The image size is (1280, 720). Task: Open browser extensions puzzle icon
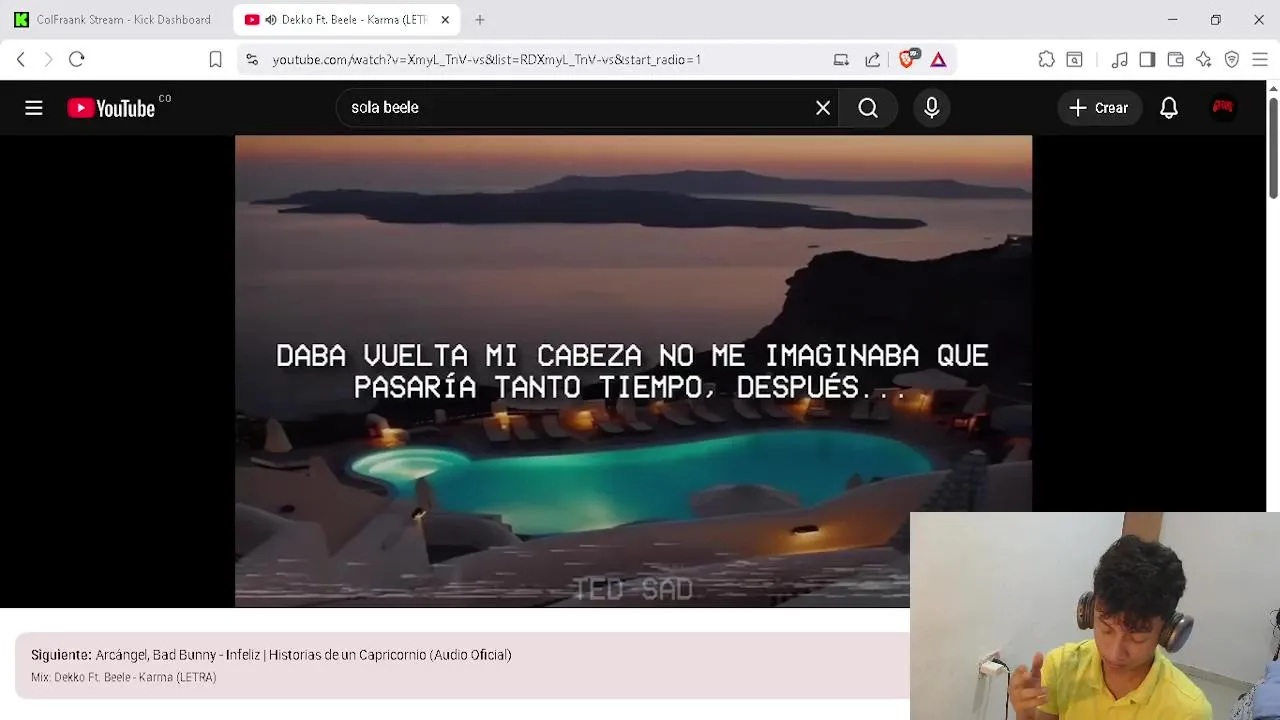point(1046,60)
